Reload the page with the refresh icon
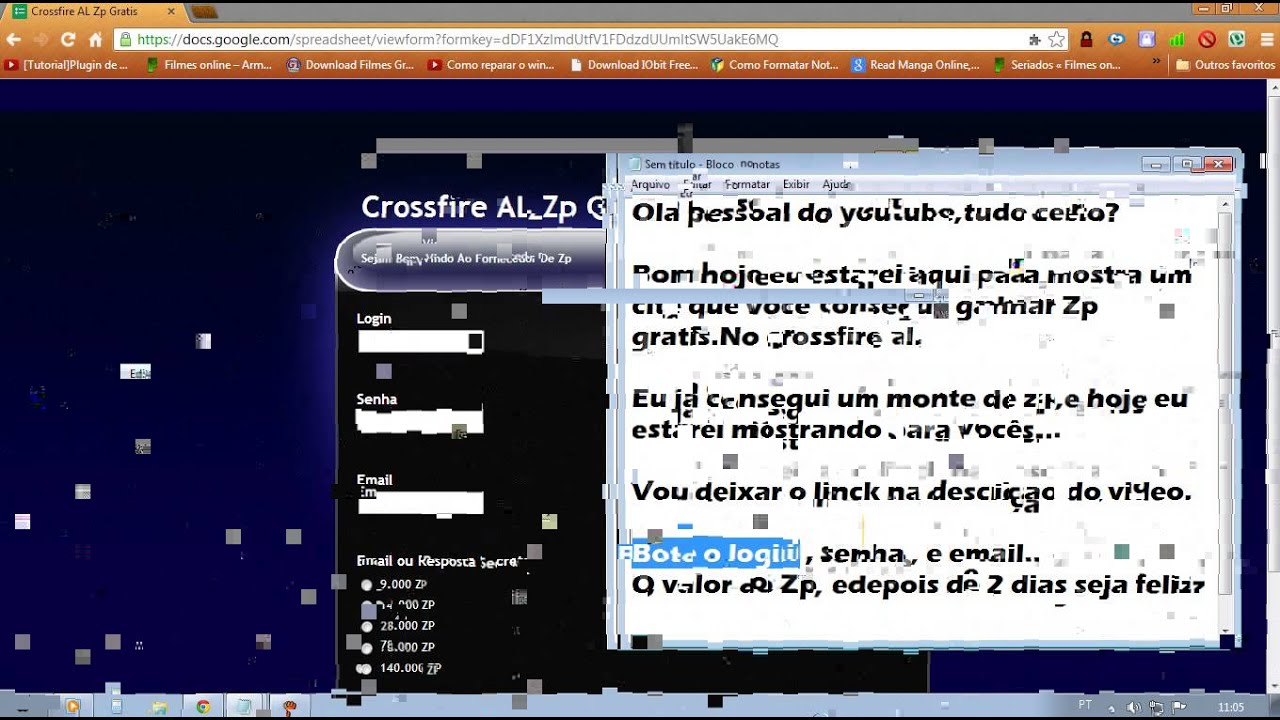The width and height of the screenshot is (1280, 720). pos(68,40)
